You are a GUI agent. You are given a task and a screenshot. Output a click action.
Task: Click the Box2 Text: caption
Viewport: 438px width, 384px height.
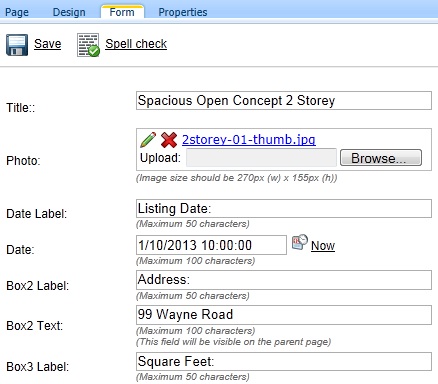(x=35, y=326)
